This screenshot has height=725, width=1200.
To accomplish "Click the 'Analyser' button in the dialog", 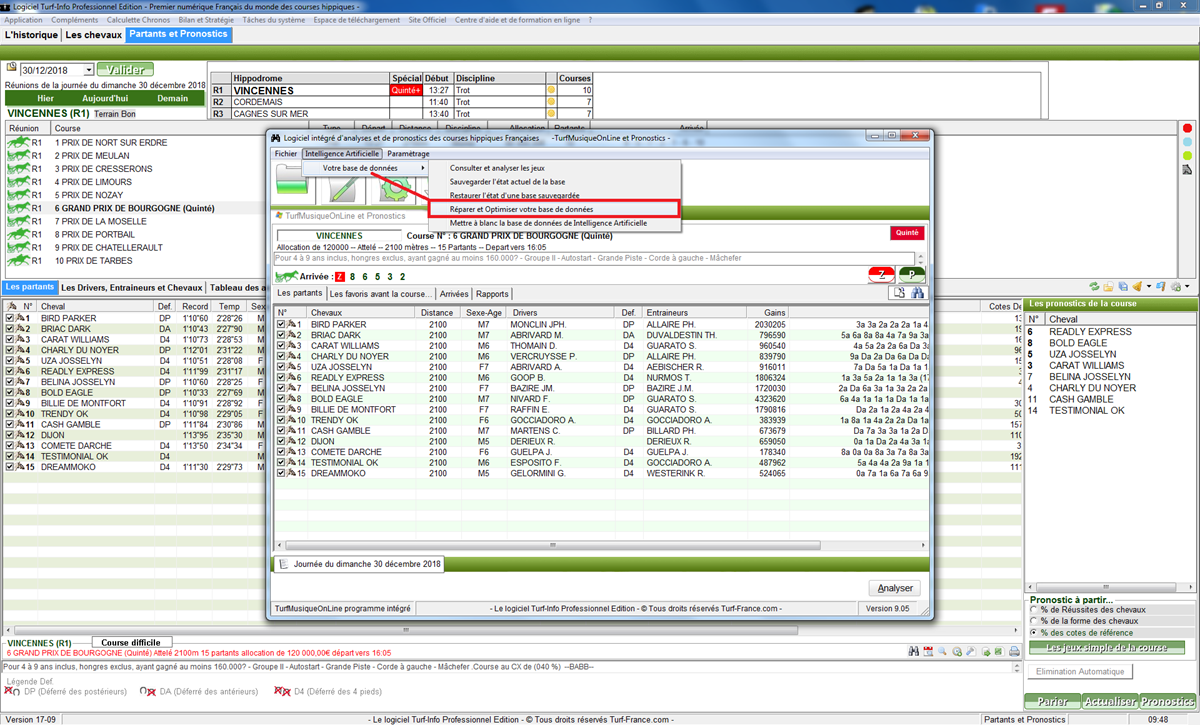I will (x=895, y=588).
